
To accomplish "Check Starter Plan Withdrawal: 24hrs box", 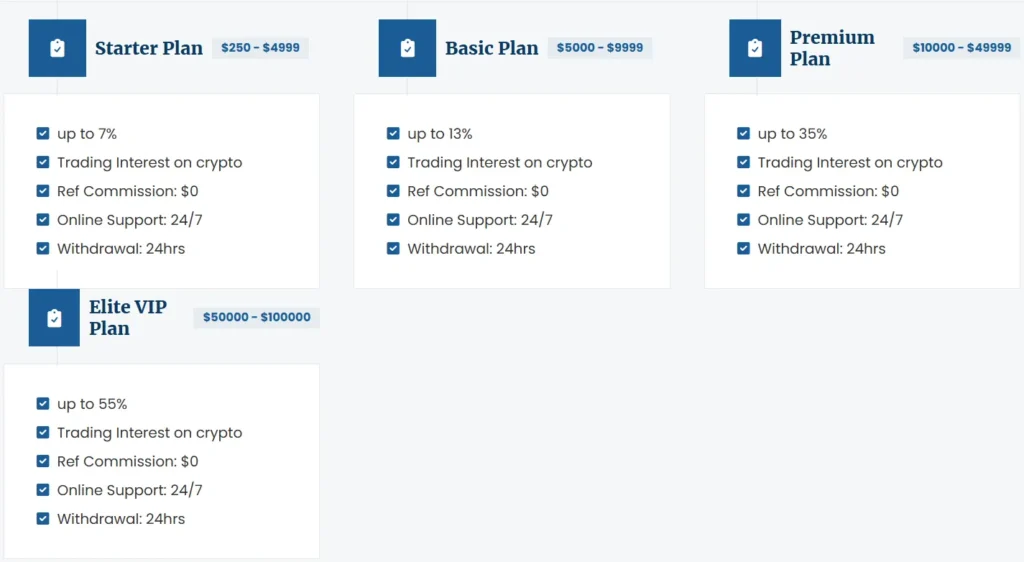I will [x=43, y=249].
